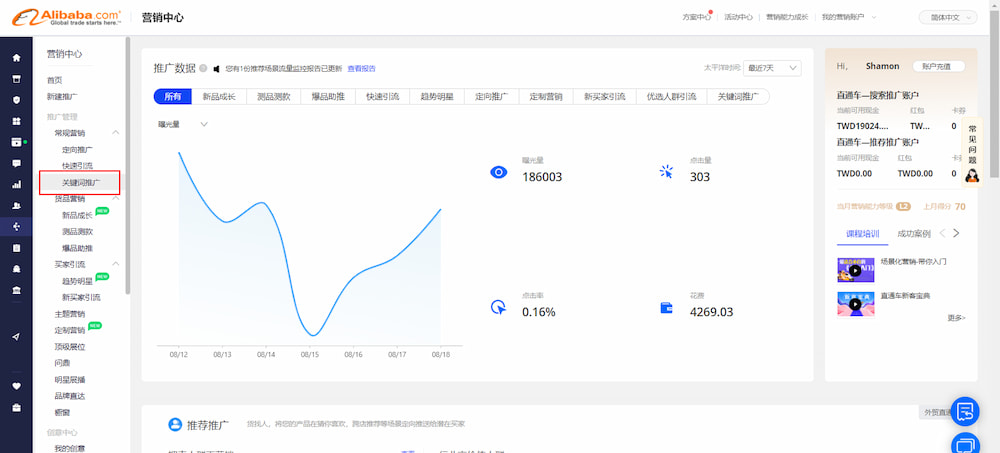This screenshot has height=453, width=1000.
Task: Open the 最近7天 time range dropdown
Action: [772, 68]
